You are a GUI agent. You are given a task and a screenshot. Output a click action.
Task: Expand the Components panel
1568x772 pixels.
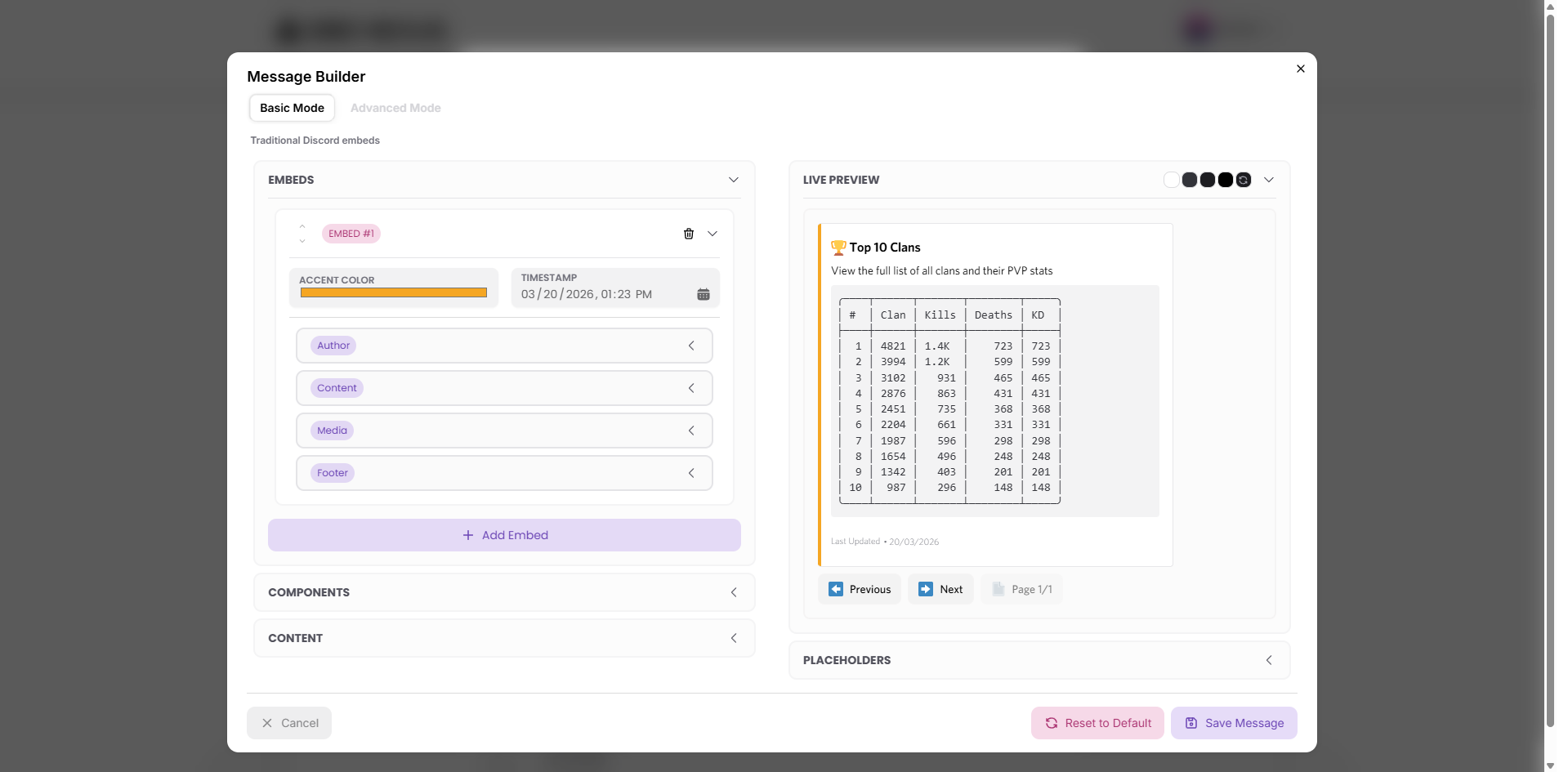point(504,592)
